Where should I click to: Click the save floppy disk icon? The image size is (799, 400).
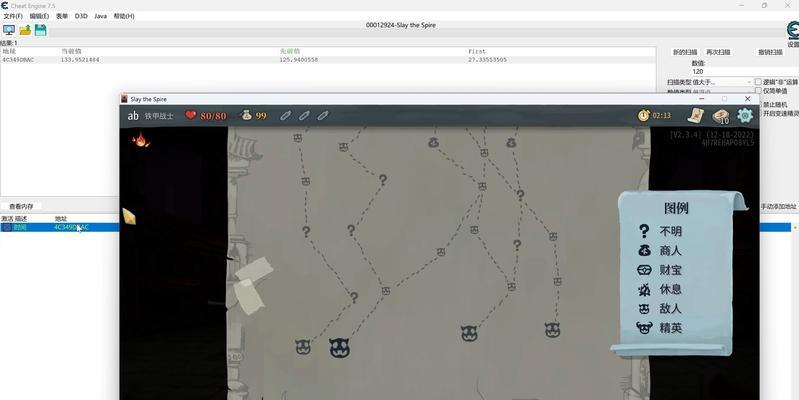point(41,30)
